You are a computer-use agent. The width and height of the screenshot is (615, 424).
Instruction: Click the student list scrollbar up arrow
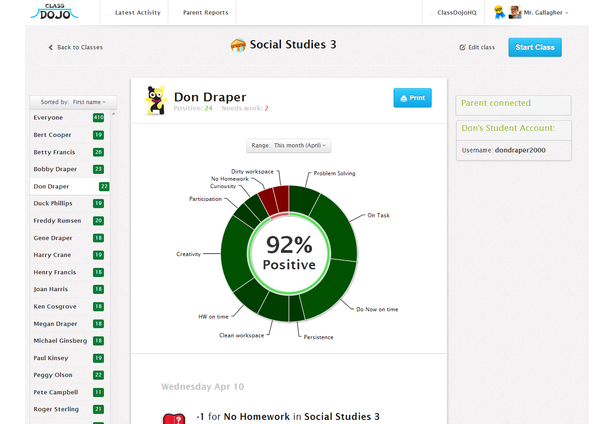tap(114, 114)
